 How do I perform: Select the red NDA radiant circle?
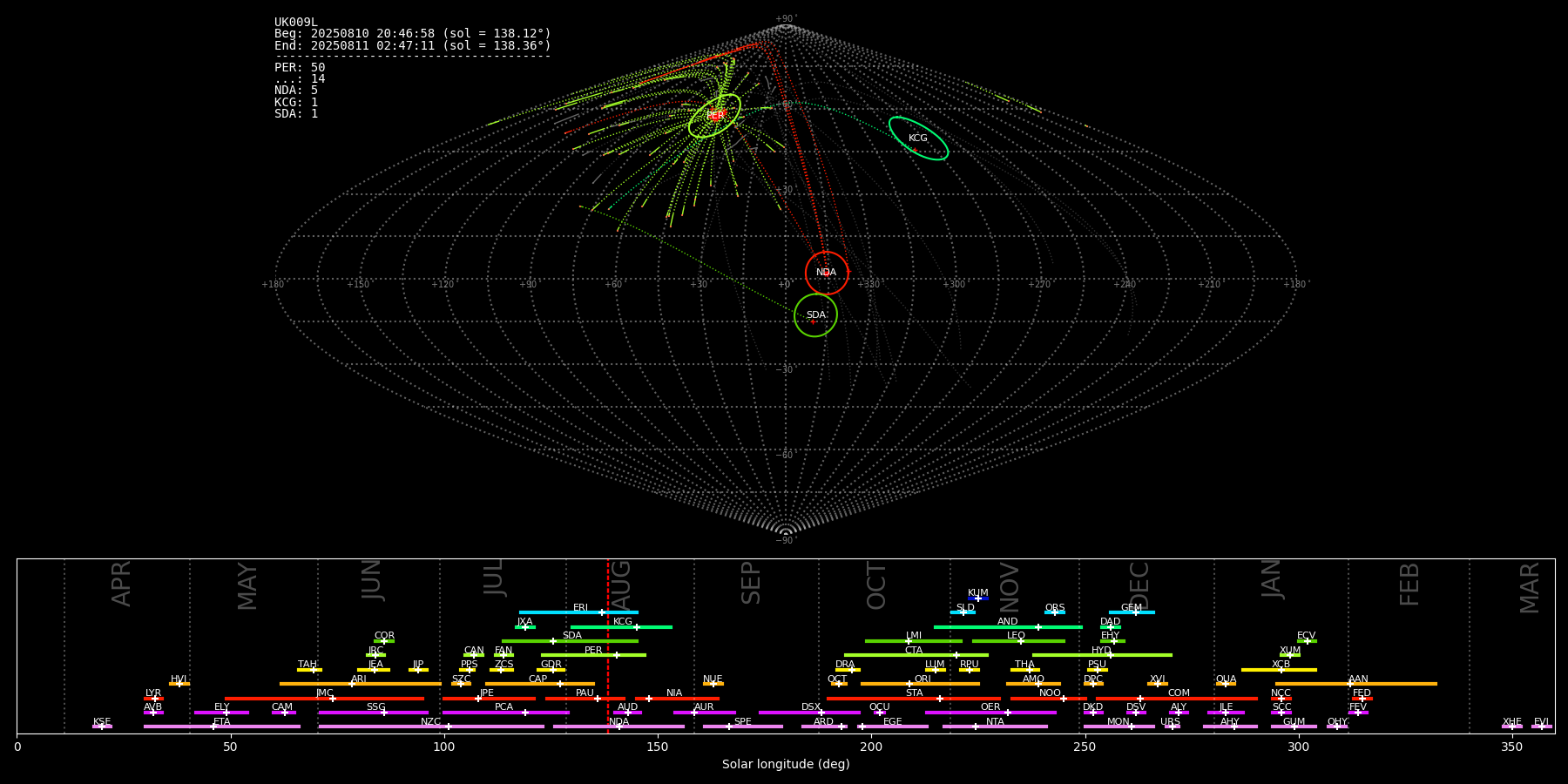[827, 273]
